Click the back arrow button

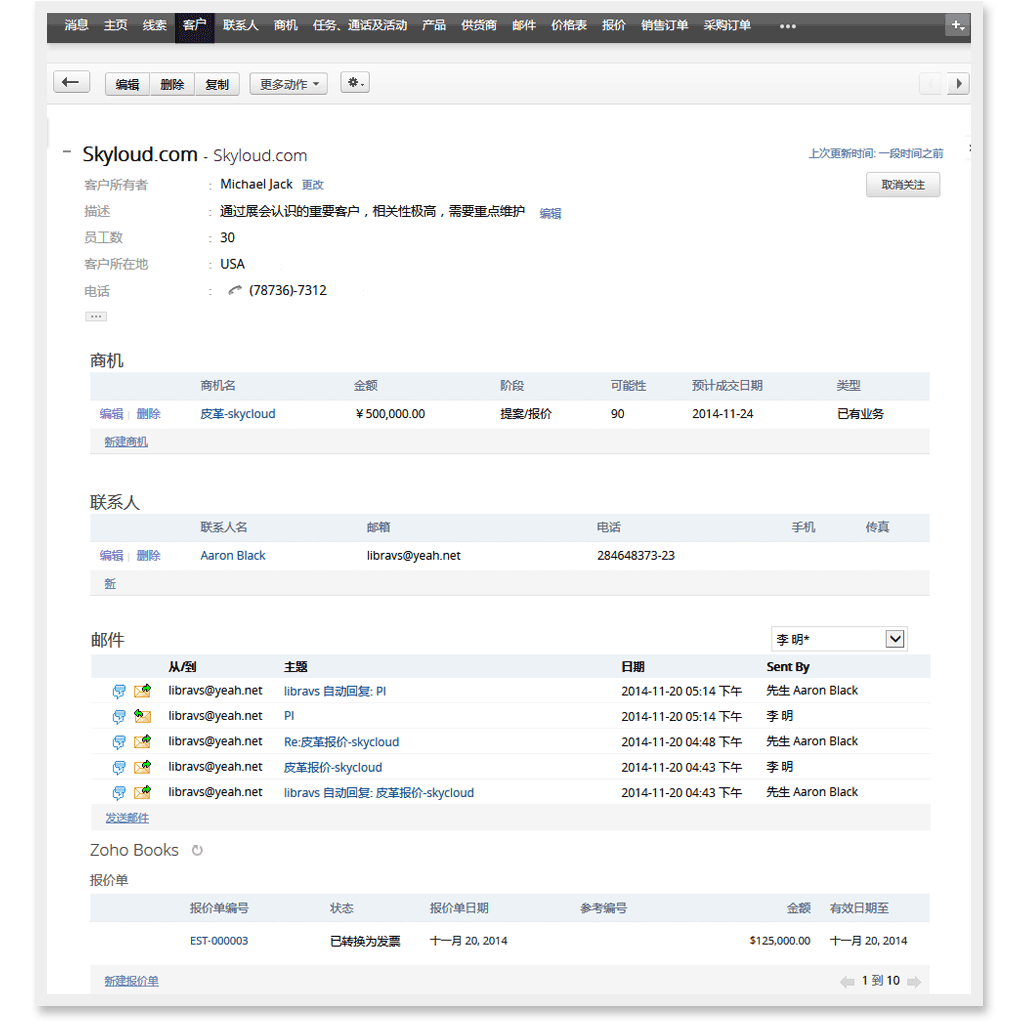click(71, 83)
